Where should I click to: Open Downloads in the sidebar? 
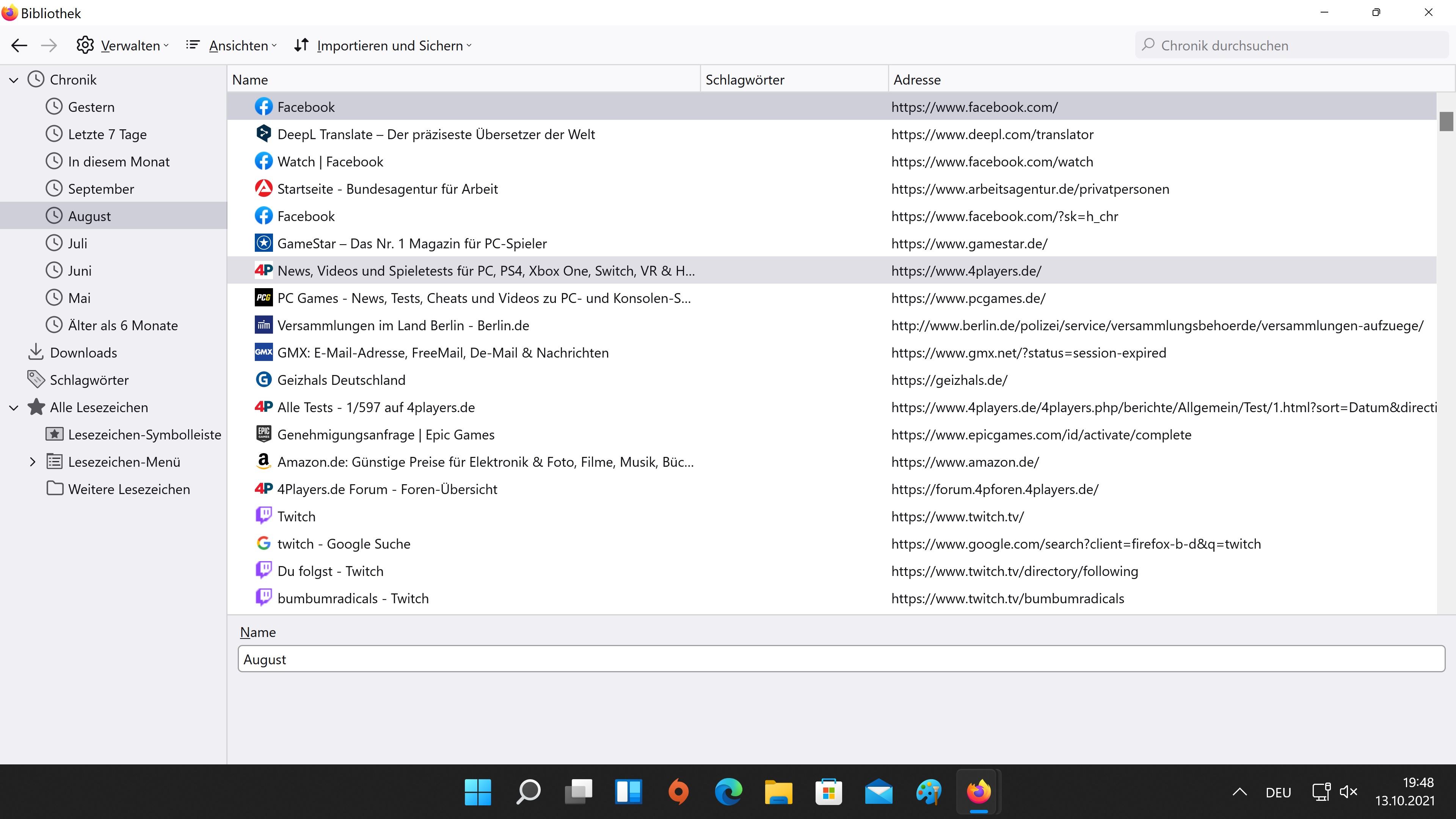coord(83,353)
